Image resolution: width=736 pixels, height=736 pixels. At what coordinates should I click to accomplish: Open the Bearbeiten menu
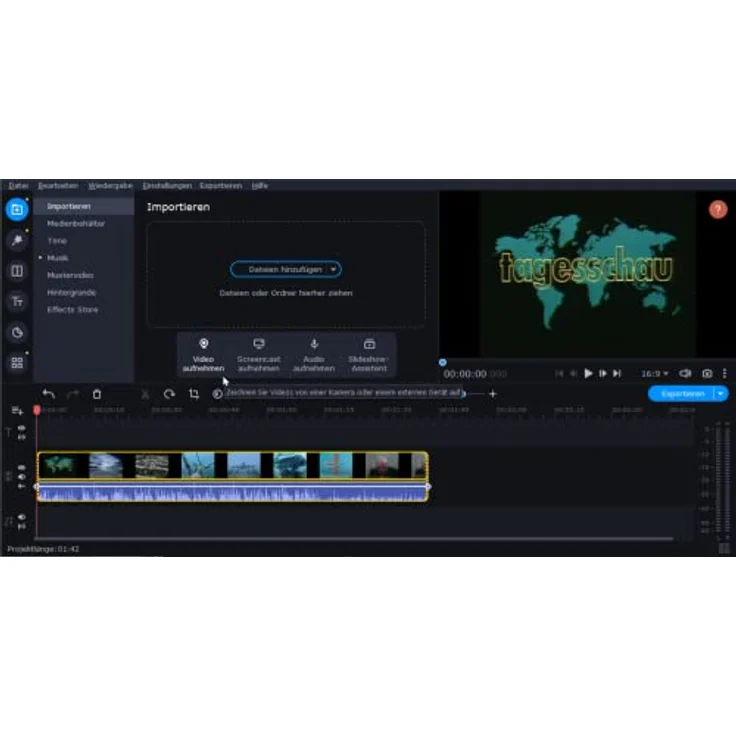tap(58, 186)
